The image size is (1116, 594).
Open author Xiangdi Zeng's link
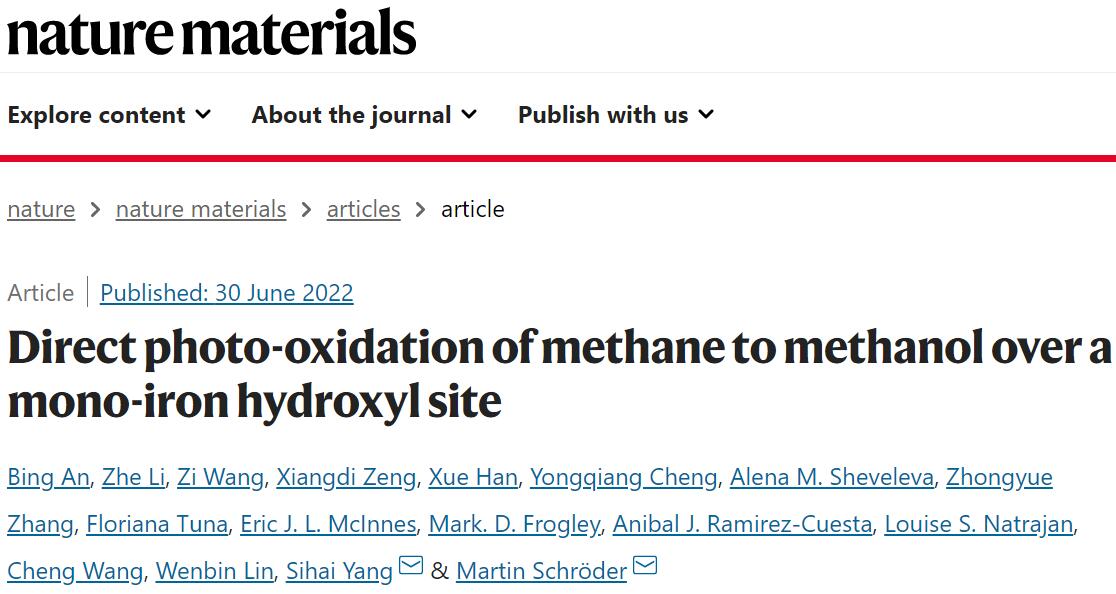pos(346,477)
